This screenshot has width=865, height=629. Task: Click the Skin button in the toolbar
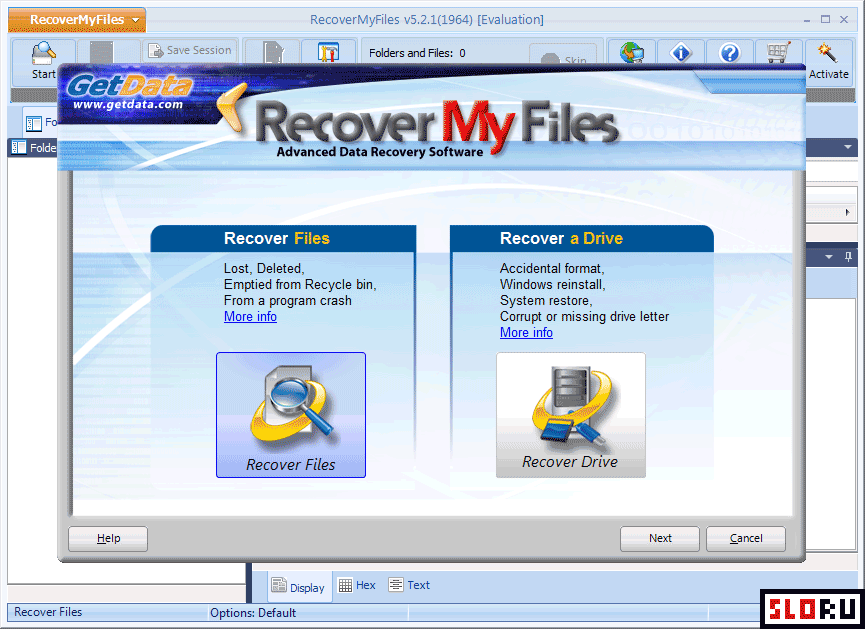(563, 57)
